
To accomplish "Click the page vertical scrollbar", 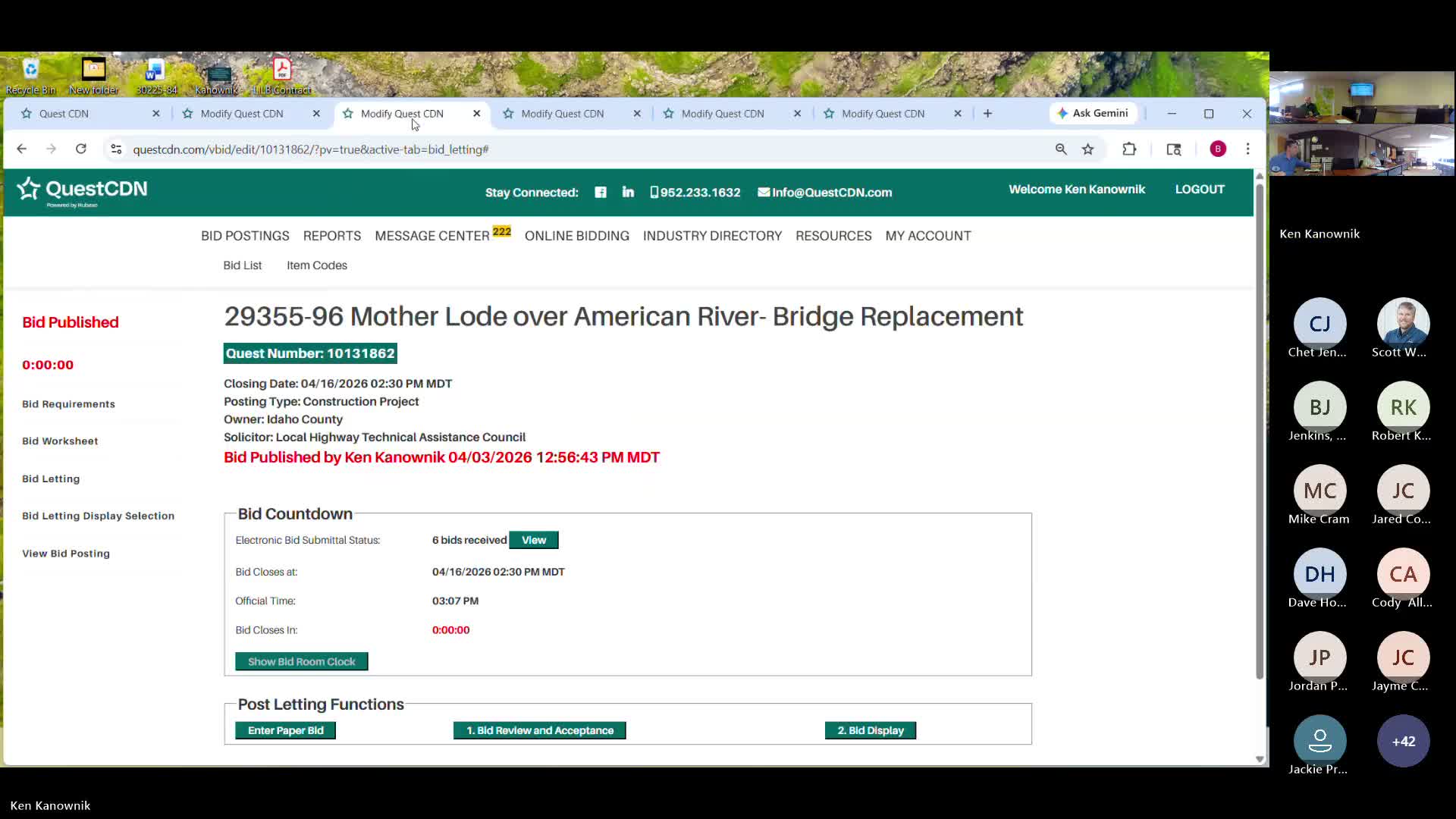I will click(1260, 431).
